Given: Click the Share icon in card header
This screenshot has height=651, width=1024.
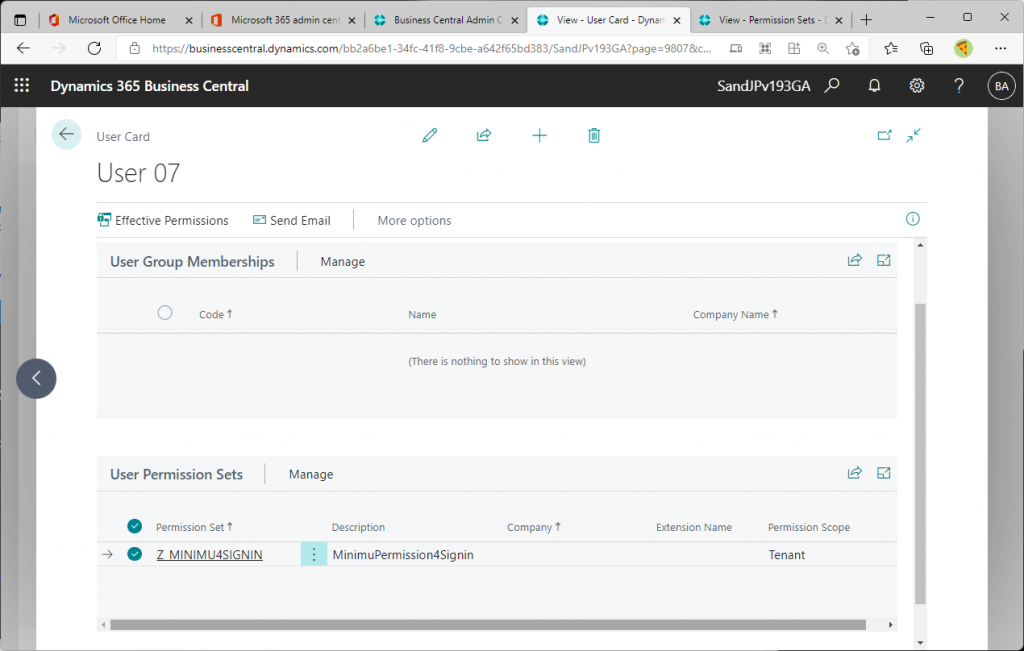Looking at the screenshot, I should click(x=484, y=135).
